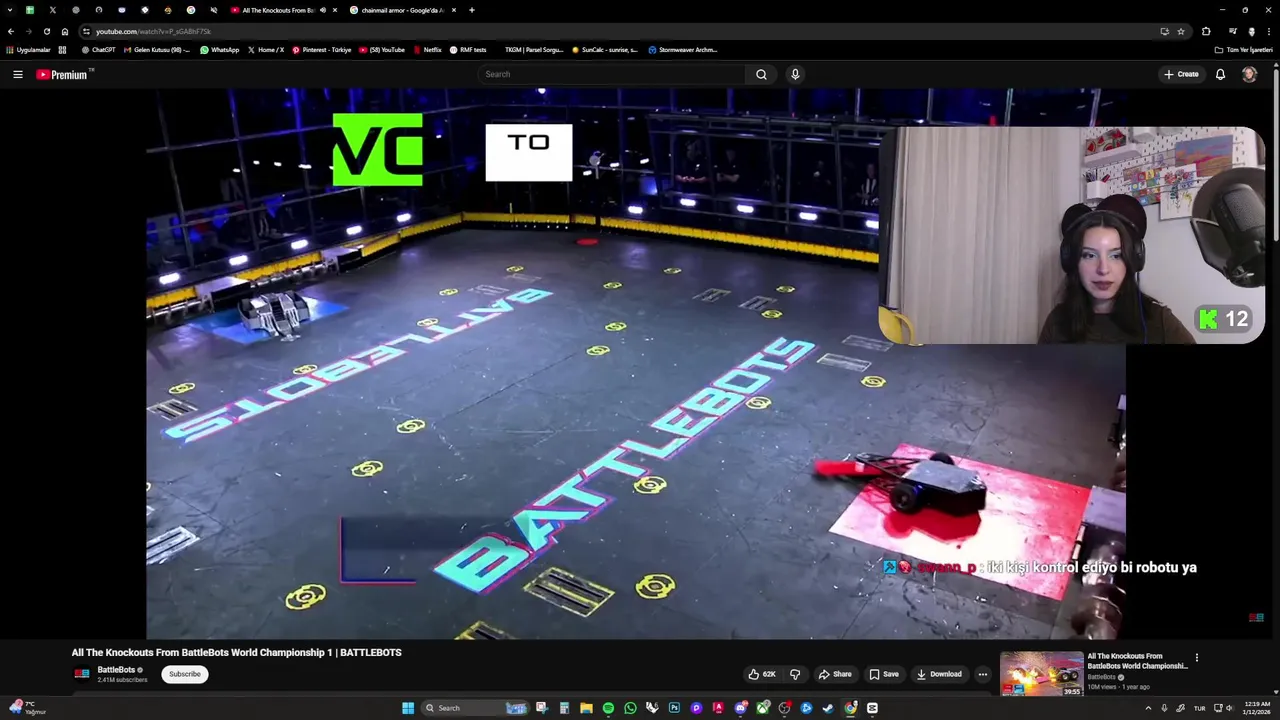
Task: Open the Netflix bookmark
Action: (x=427, y=50)
